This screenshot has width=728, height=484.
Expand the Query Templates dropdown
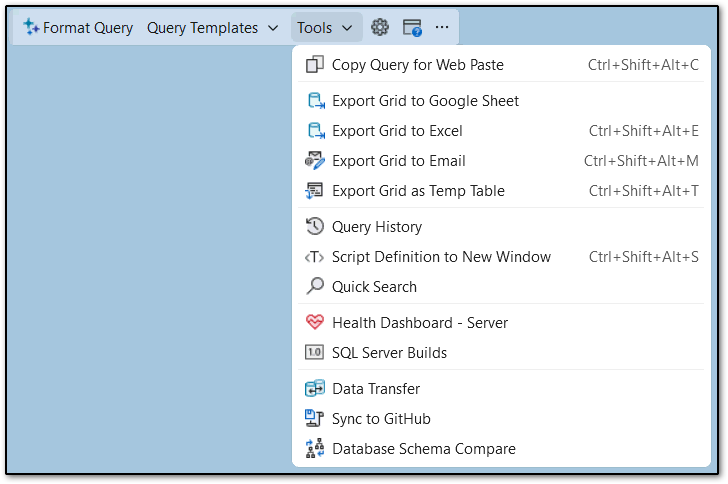212,28
